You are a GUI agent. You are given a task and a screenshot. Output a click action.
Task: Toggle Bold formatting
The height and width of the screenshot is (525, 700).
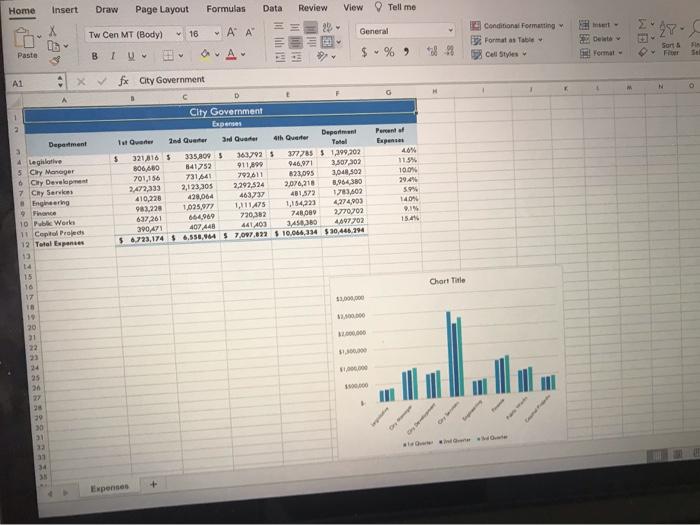[95, 56]
